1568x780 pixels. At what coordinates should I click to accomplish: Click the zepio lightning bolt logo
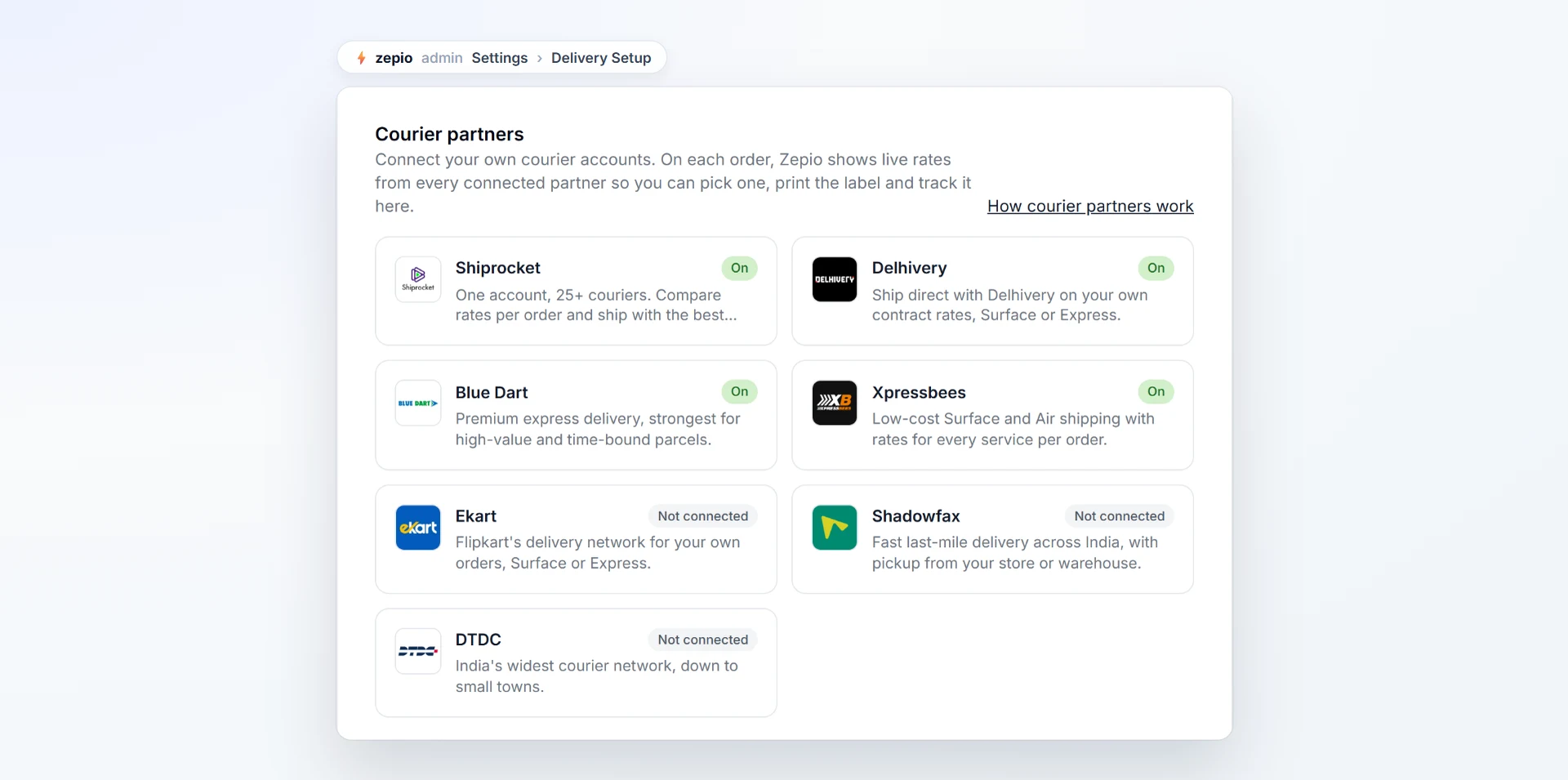(361, 58)
